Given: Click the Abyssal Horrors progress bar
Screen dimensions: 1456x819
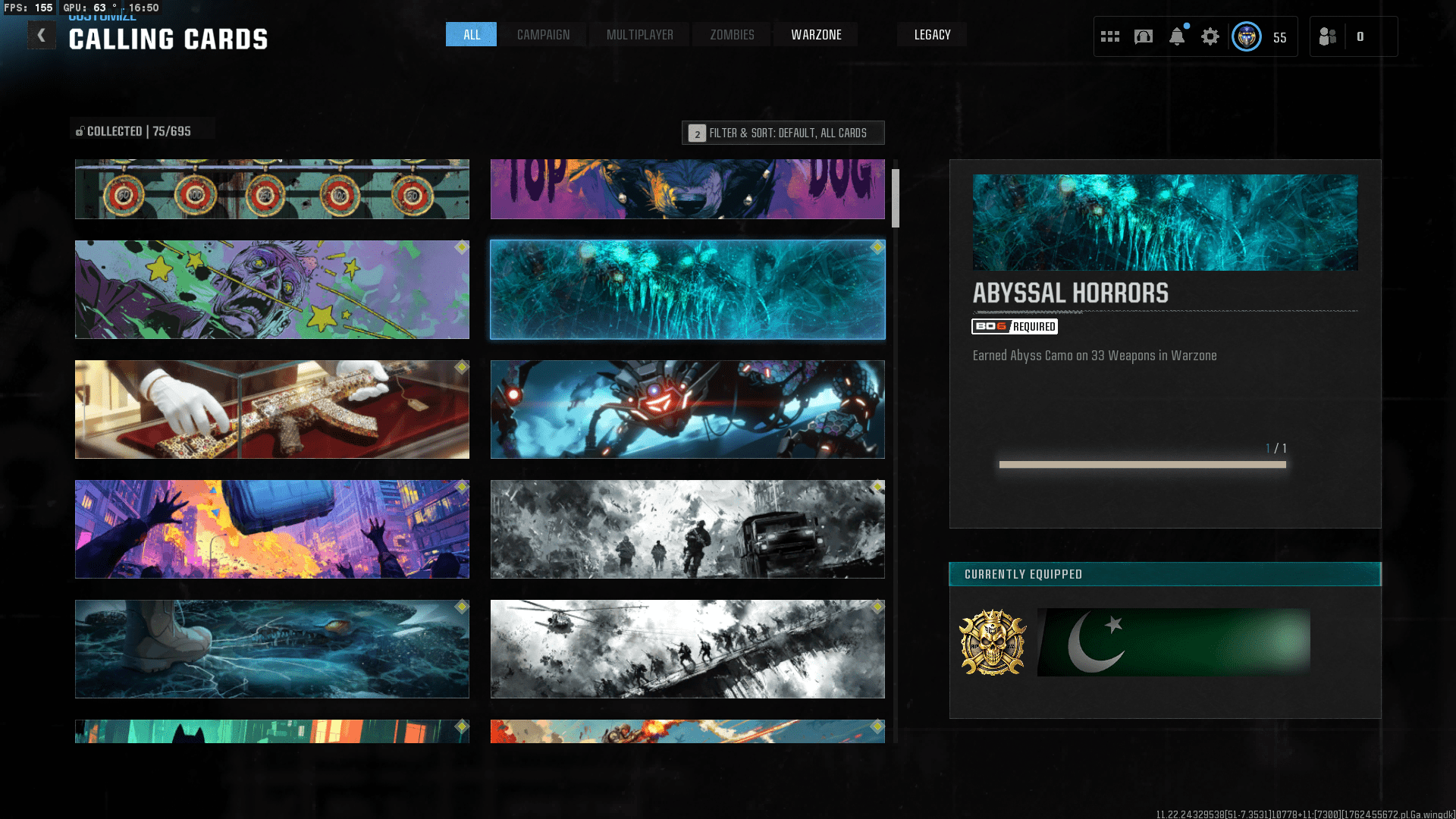Looking at the screenshot, I should click(x=1142, y=465).
